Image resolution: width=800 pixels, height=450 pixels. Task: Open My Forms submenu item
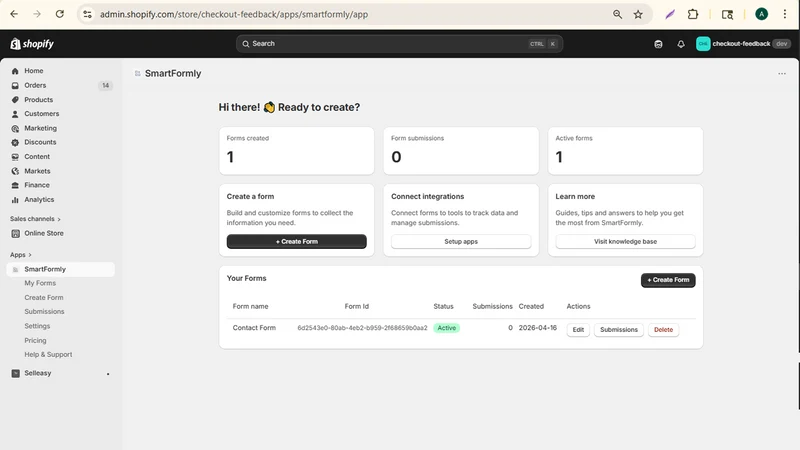[x=40, y=283]
